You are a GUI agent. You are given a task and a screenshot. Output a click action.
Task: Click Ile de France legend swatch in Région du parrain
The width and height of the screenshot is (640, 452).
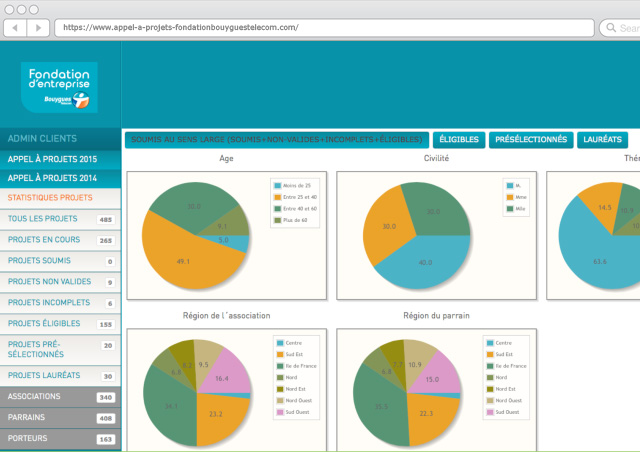pyautogui.click(x=490, y=366)
